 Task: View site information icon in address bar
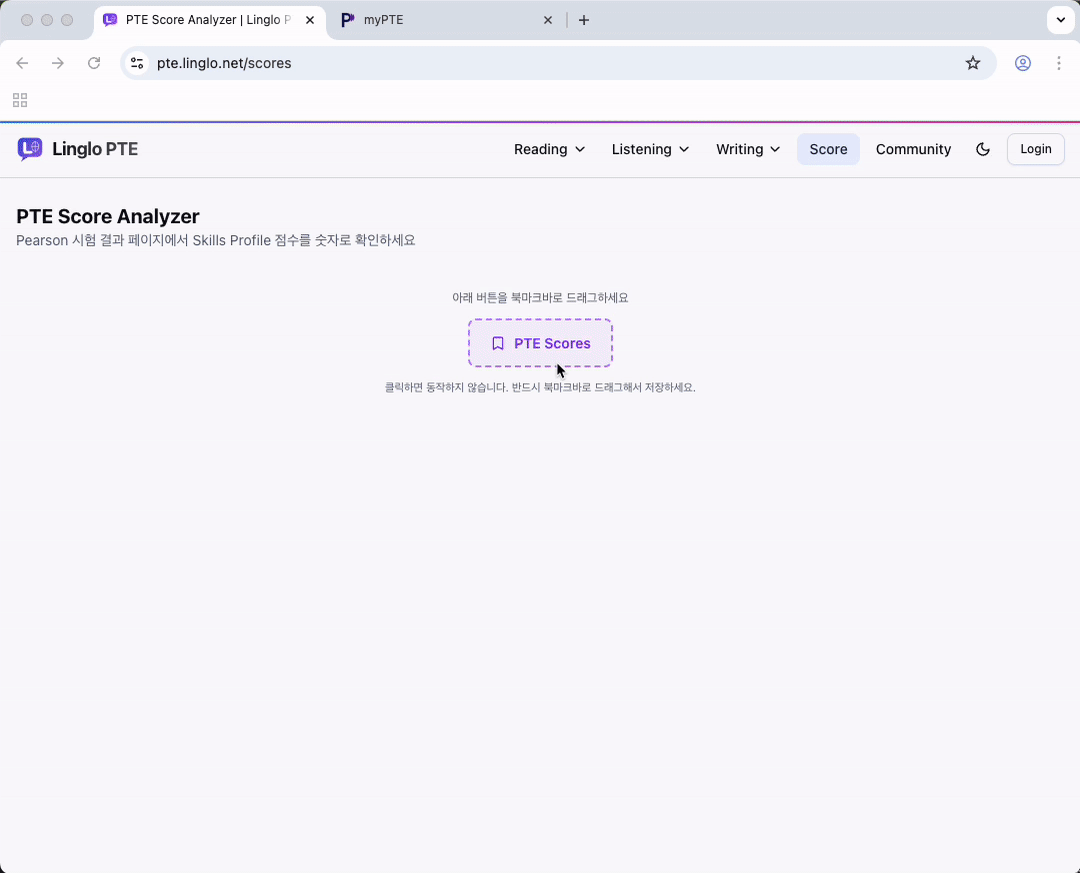coord(137,63)
